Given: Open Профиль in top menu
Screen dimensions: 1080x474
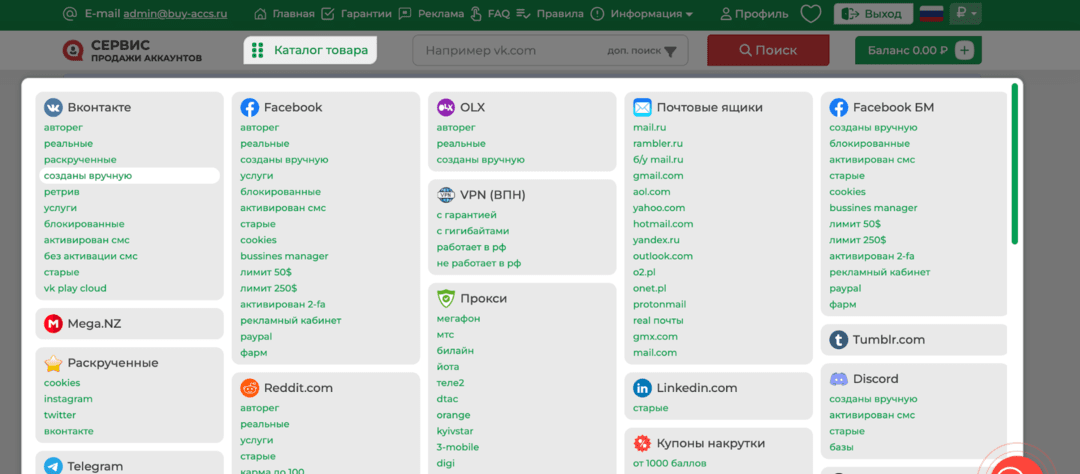Looking at the screenshot, I should pos(761,14).
